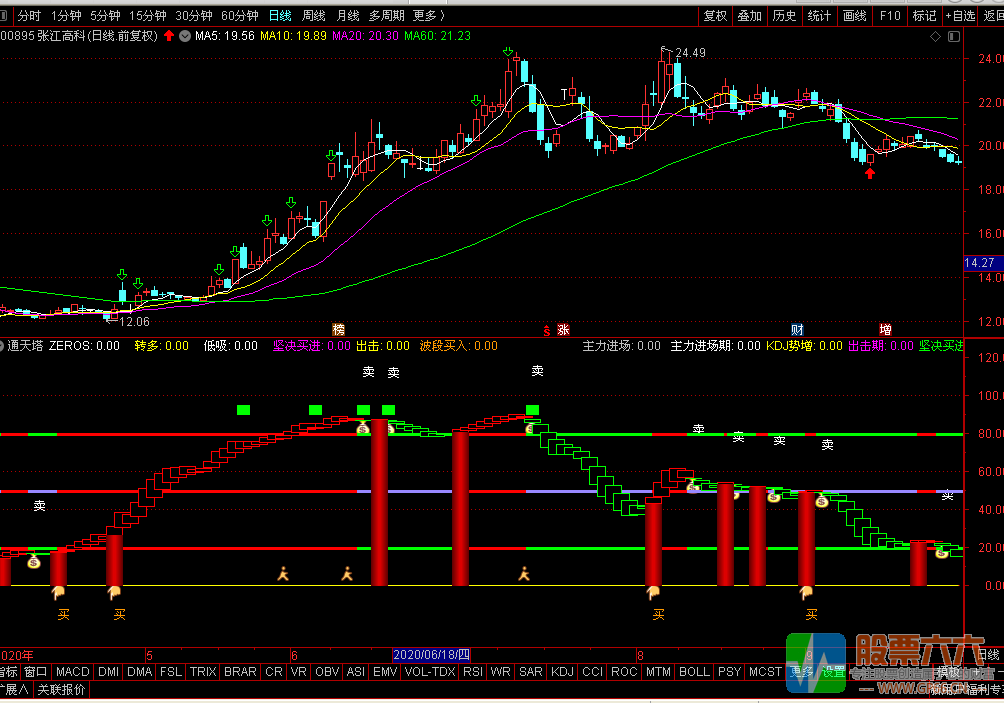Select the BOLL indicator tab
This screenshot has height=703, width=1004.
tap(694, 672)
